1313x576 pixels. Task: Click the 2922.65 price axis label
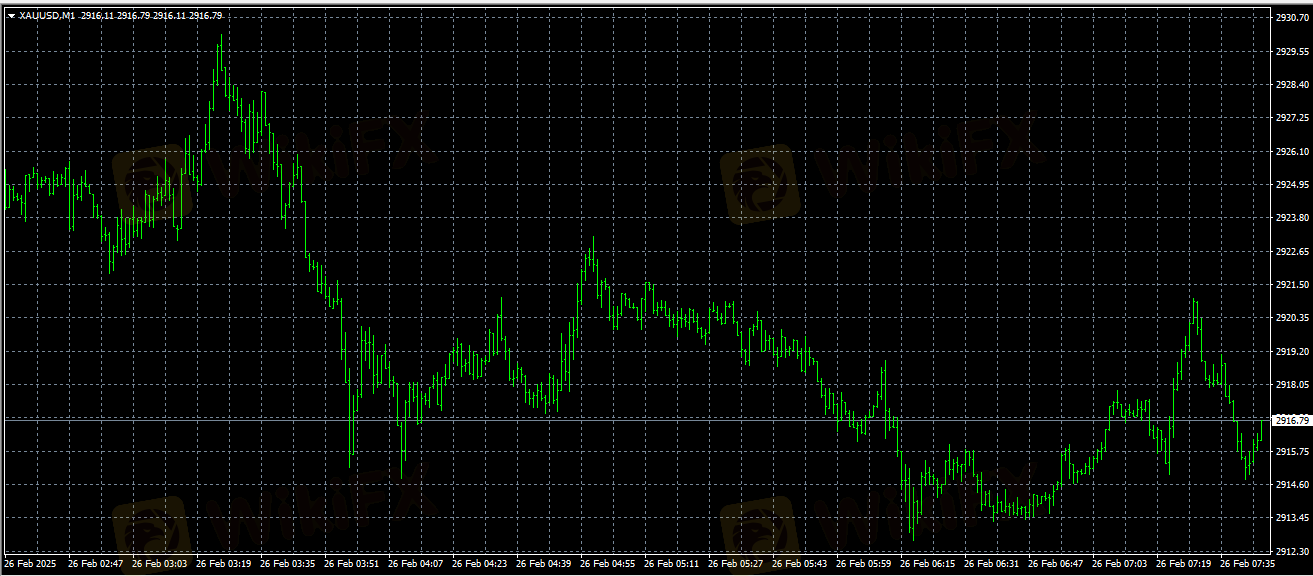click(x=1290, y=252)
